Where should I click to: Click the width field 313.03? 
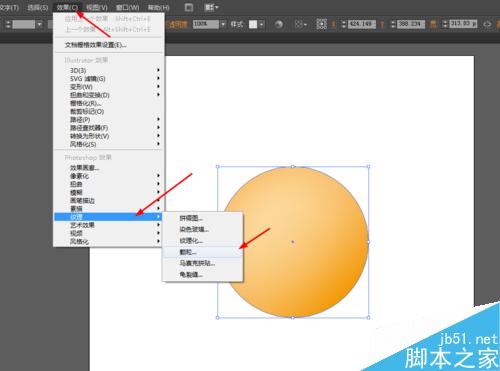click(463, 24)
